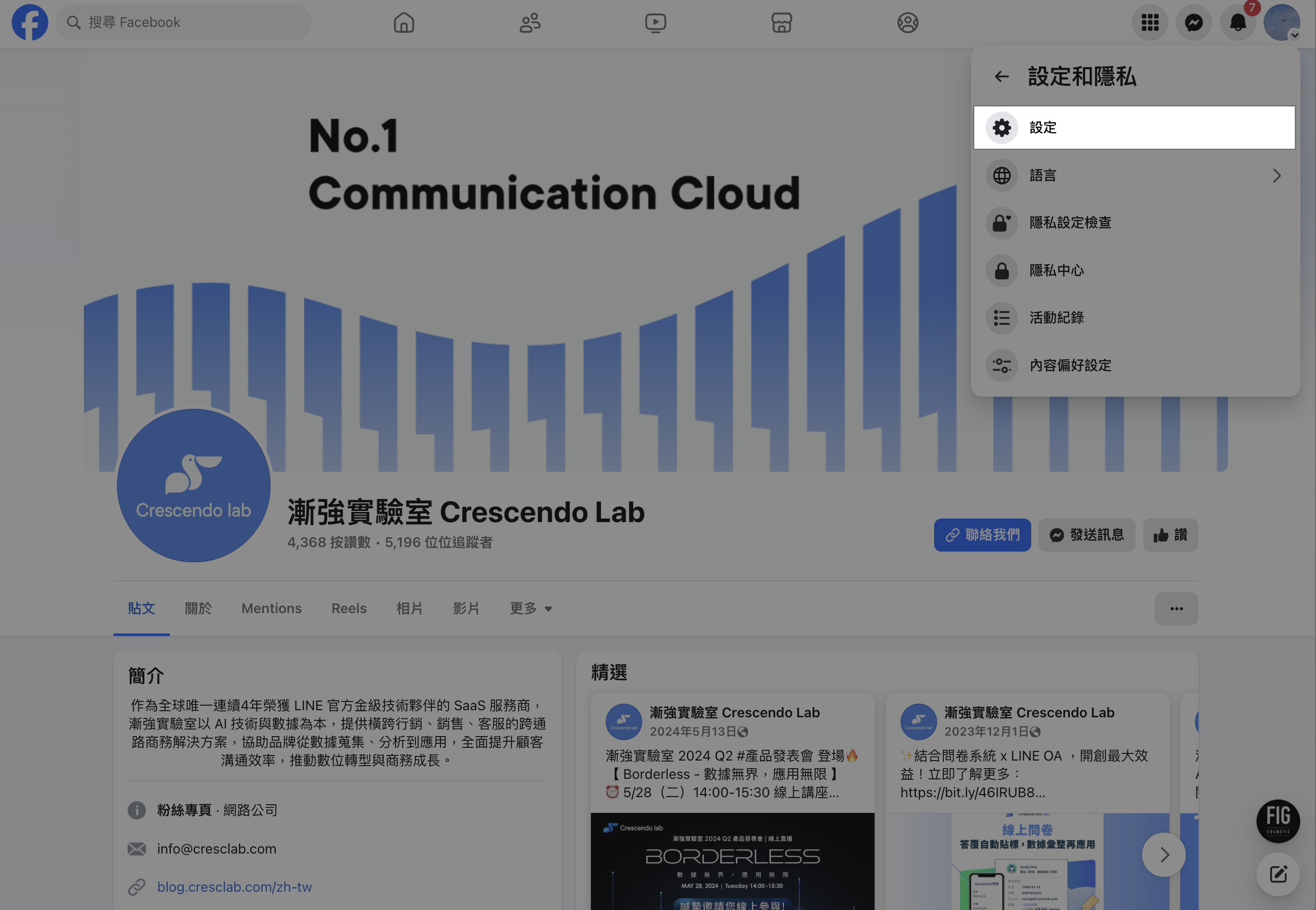
Task: Click the 聯絡我們 button
Action: [982, 535]
